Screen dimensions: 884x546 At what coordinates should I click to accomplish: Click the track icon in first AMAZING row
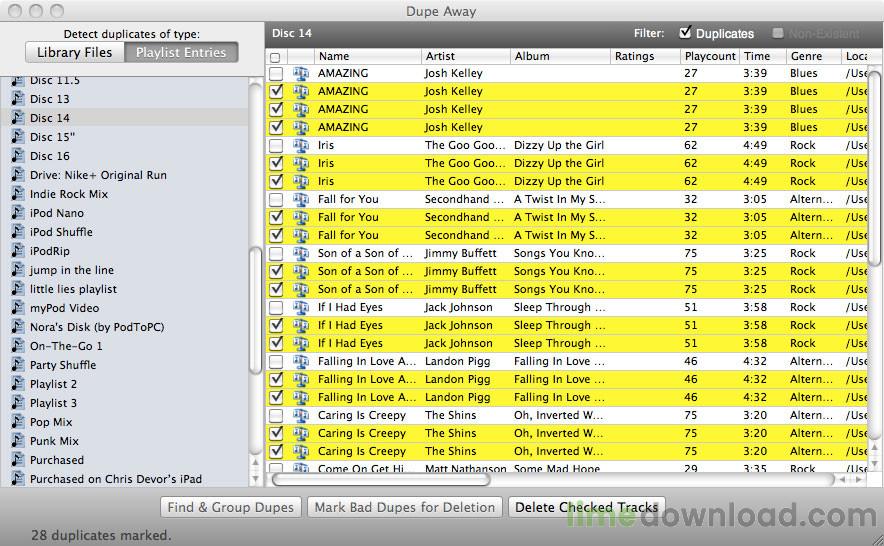coord(300,73)
